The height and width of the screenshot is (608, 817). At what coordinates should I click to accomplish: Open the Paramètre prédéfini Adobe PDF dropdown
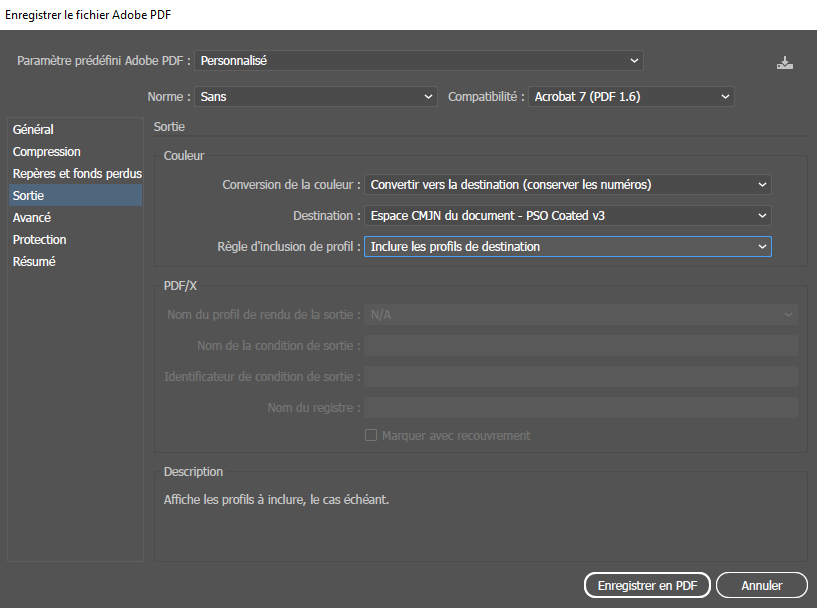coord(418,61)
